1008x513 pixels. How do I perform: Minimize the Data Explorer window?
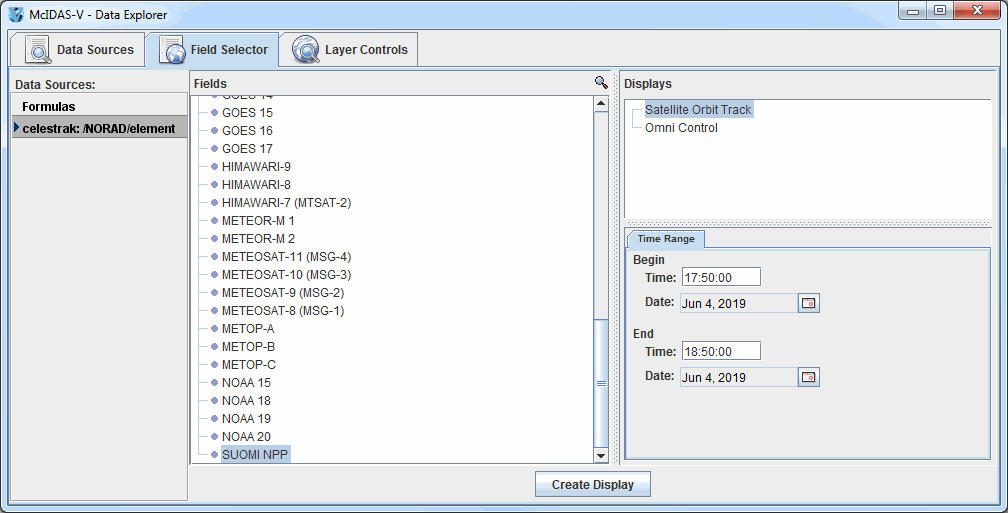pyautogui.click(x=913, y=10)
